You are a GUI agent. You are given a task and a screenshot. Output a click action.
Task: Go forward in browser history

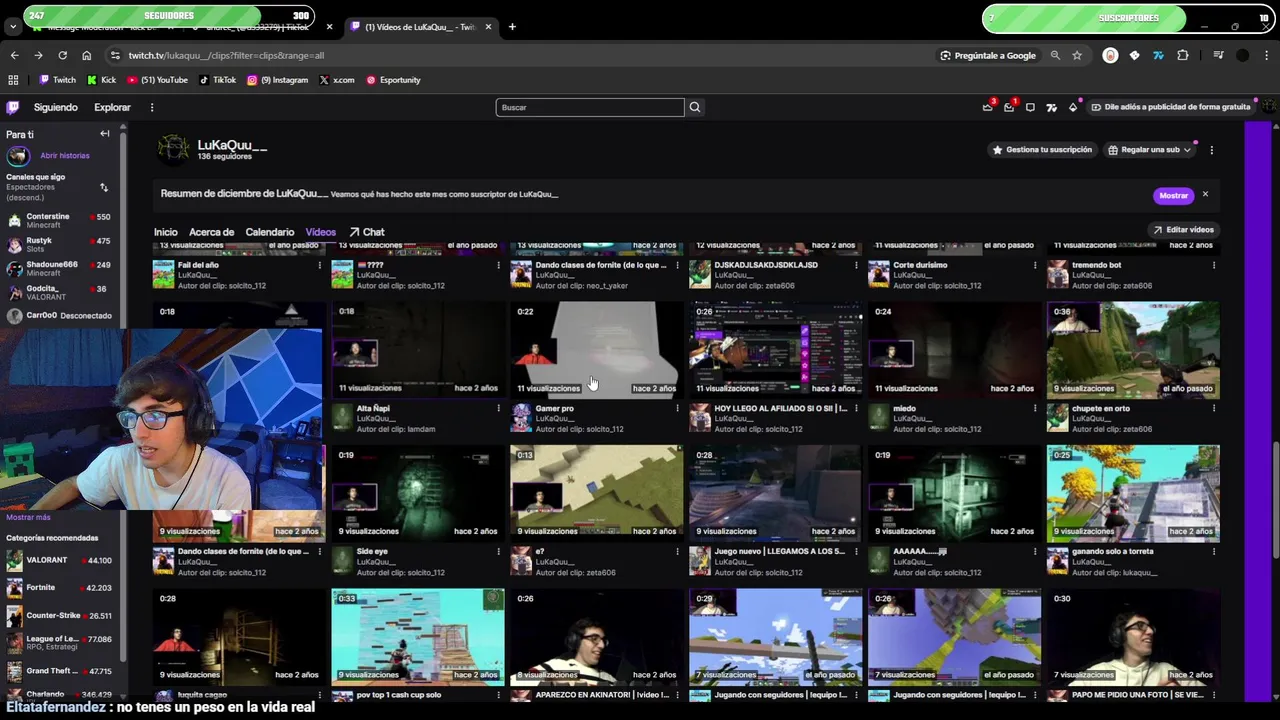click(x=38, y=56)
